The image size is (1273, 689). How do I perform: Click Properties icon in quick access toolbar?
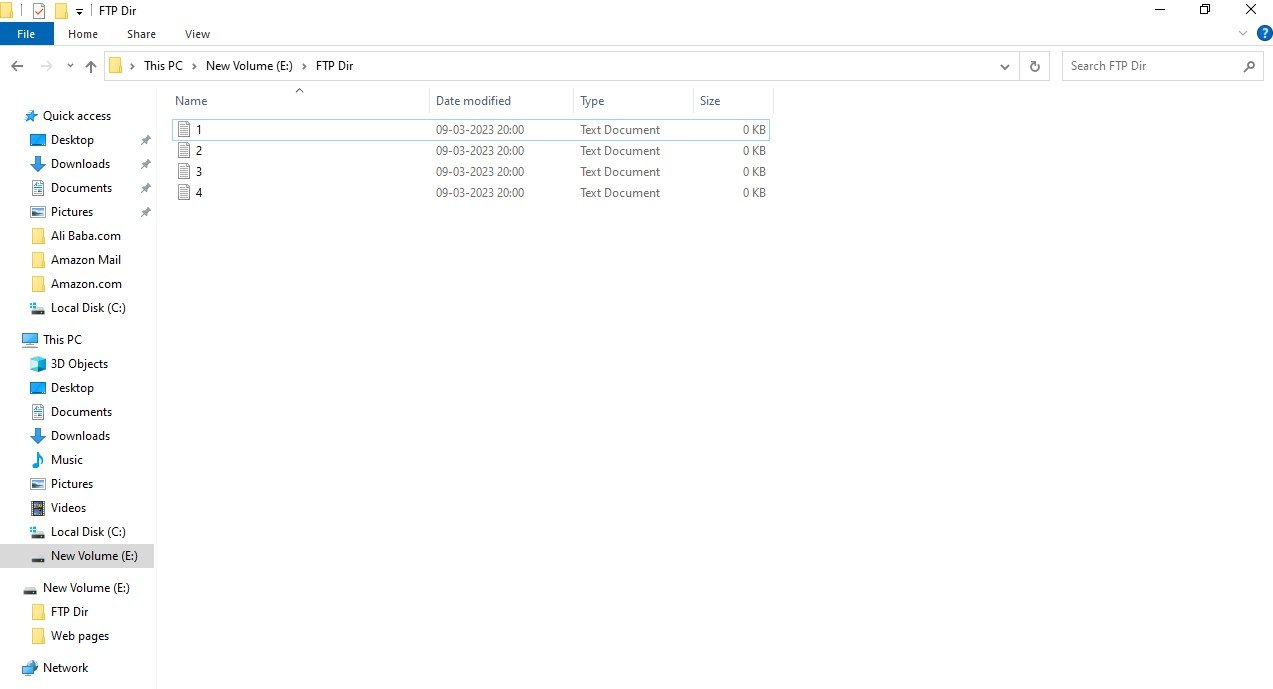[38, 10]
